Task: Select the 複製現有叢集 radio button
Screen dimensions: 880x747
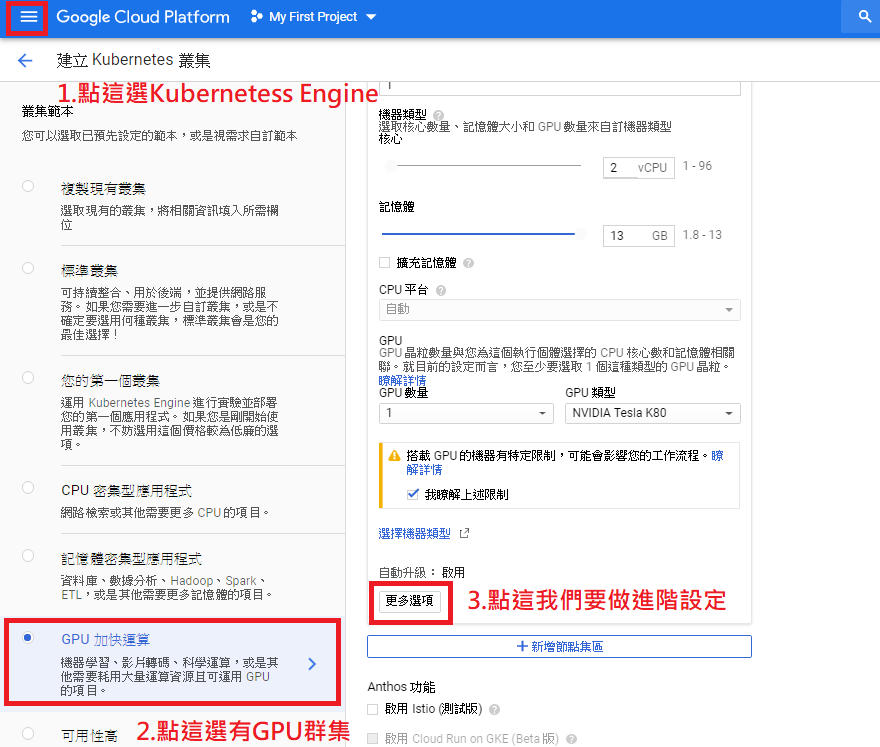Action: coord(28,186)
